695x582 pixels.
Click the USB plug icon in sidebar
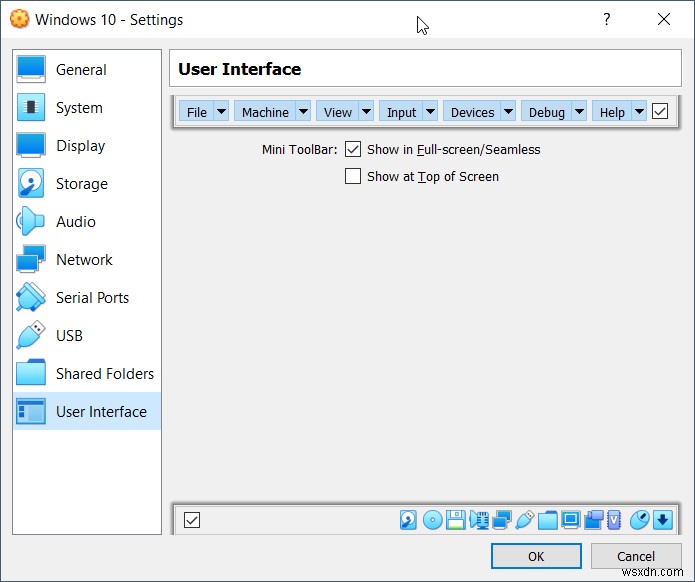[31, 335]
